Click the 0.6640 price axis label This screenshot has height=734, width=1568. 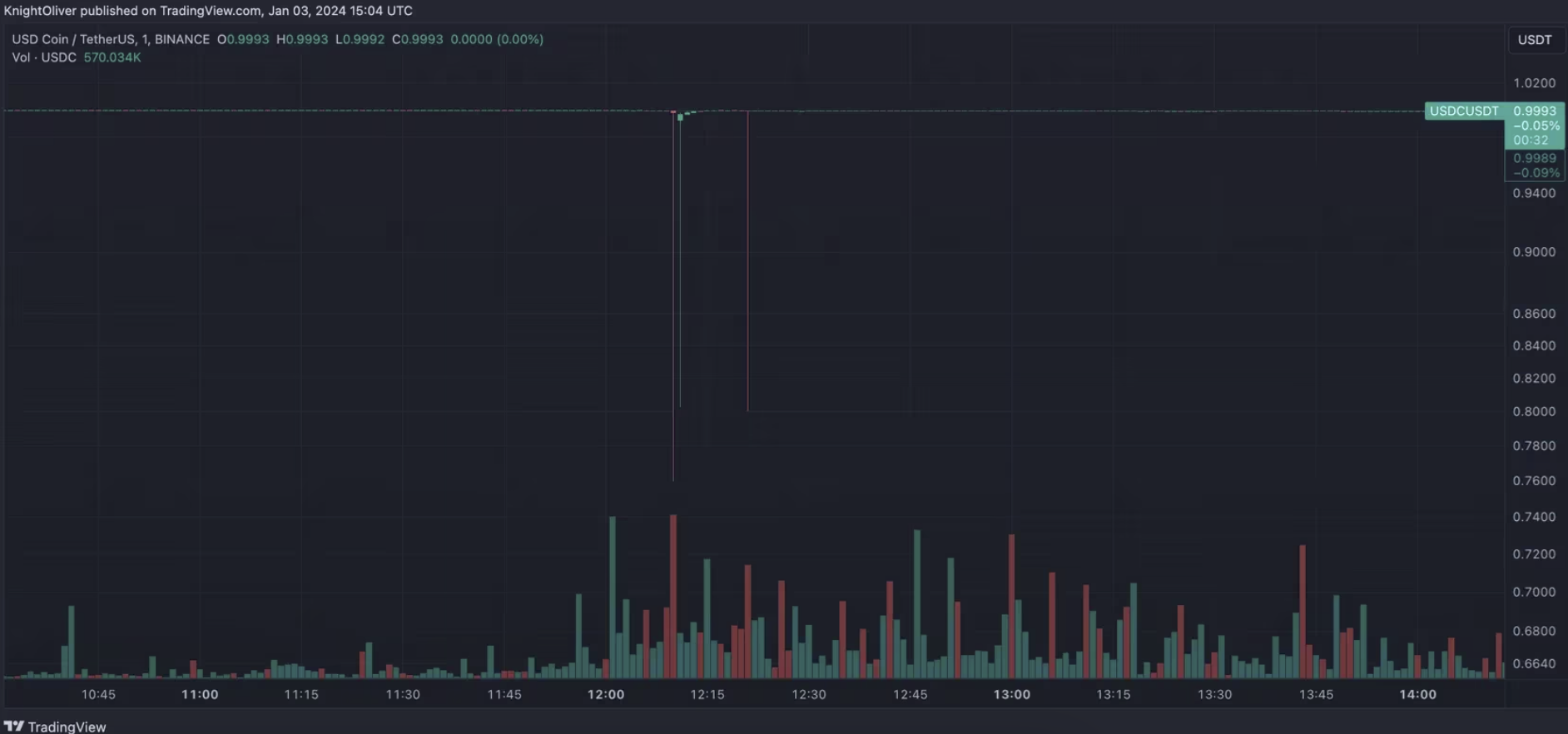tap(1534, 664)
